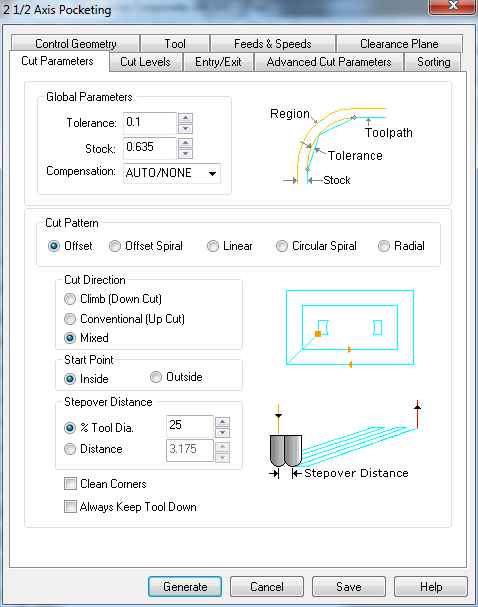Open Help for pocketing dialog
Screen dimensions: 478x607
point(431,587)
